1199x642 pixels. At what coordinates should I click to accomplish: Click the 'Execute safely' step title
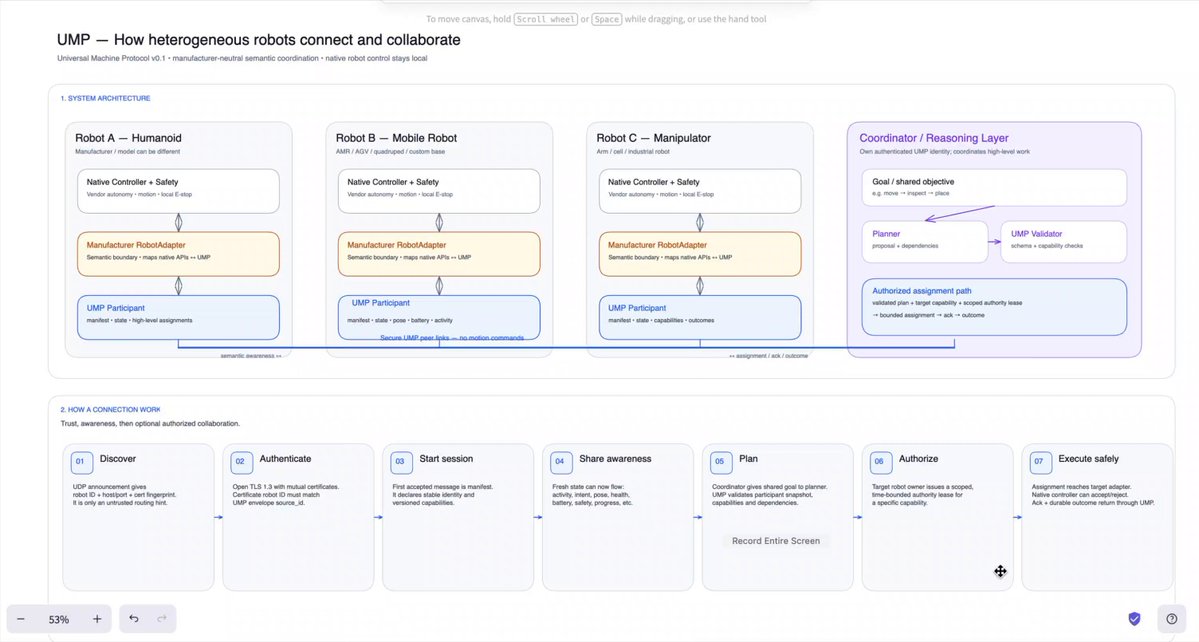tap(1088, 459)
